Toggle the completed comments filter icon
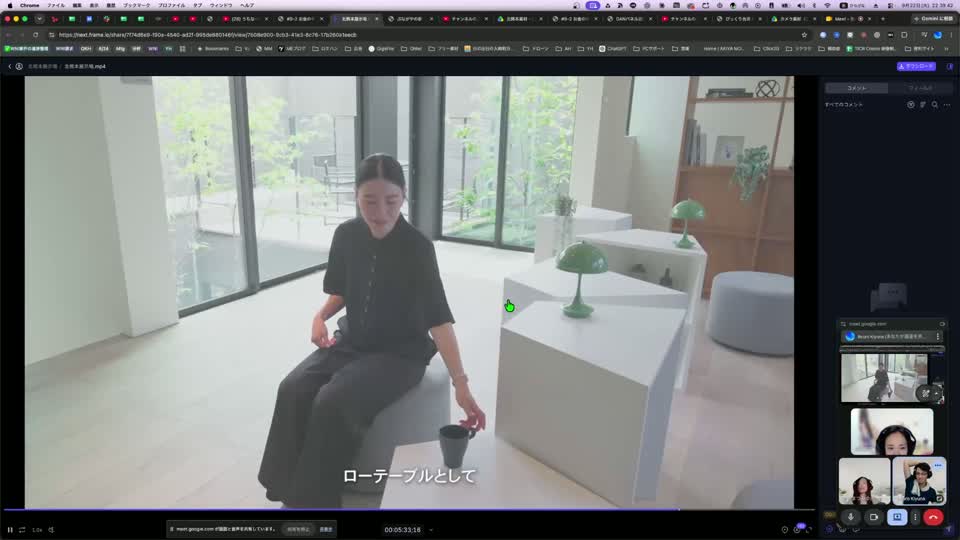 [x=910, y=105]
